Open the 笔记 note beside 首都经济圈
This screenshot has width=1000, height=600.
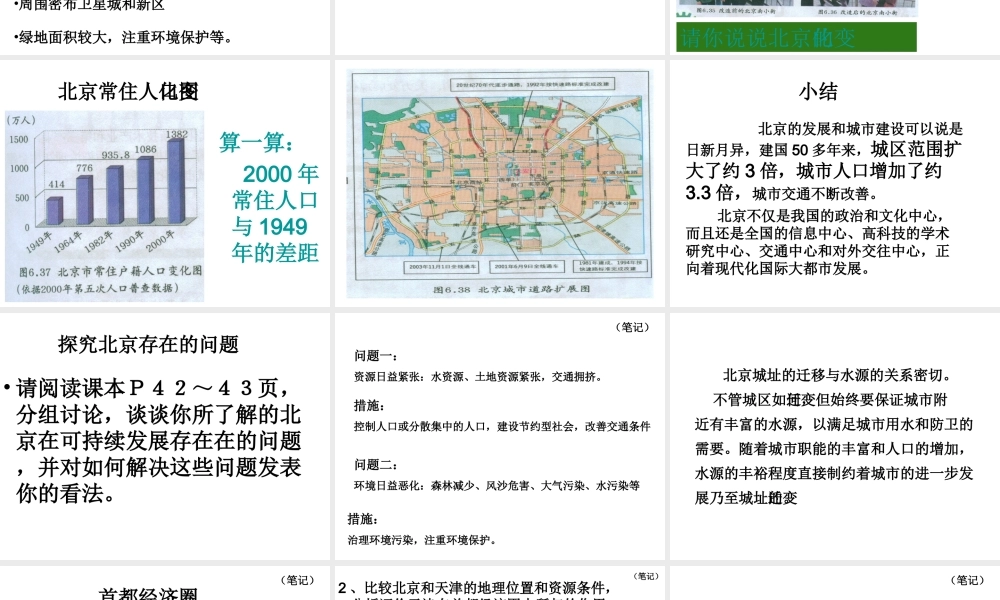(296, 579)
